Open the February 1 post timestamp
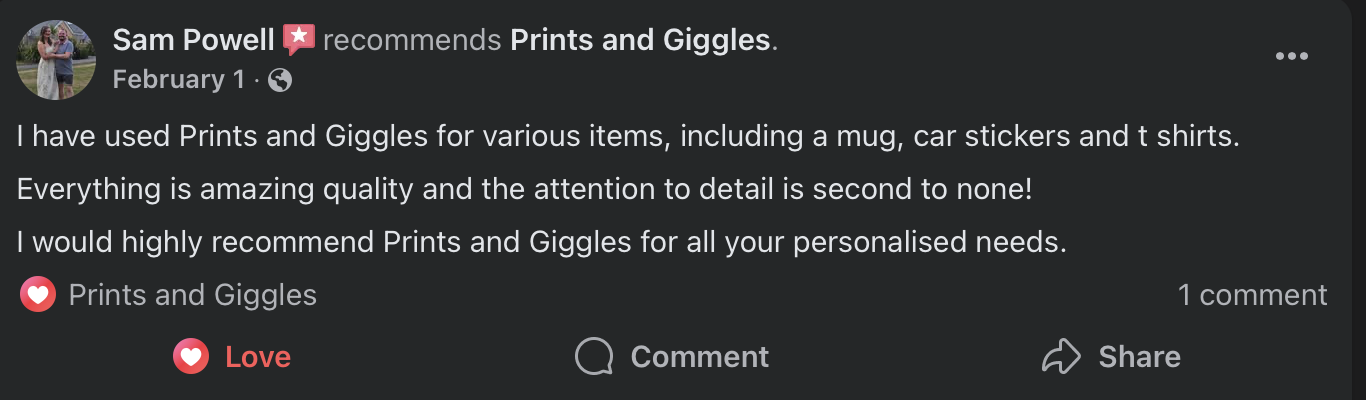Viewport: 1366px width, 400px height. pos(178,79)
